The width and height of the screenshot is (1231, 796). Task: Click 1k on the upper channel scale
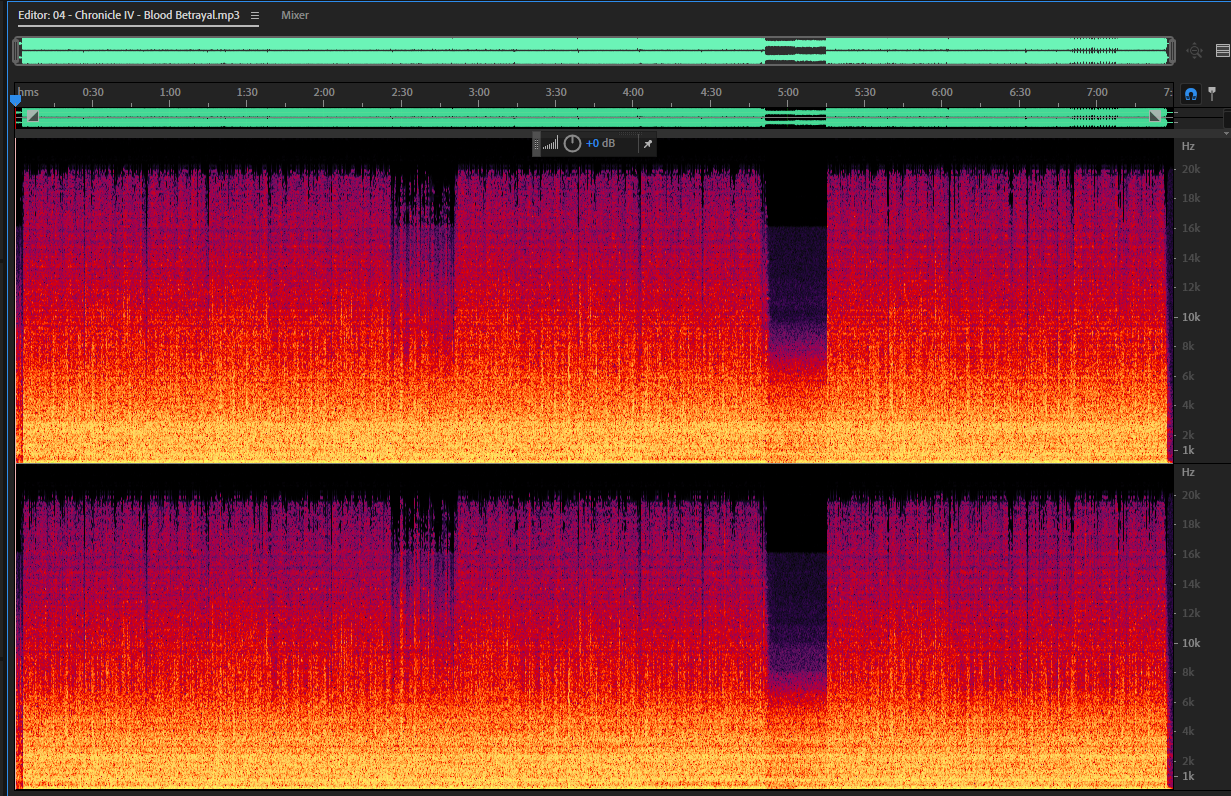(1188, 451)
